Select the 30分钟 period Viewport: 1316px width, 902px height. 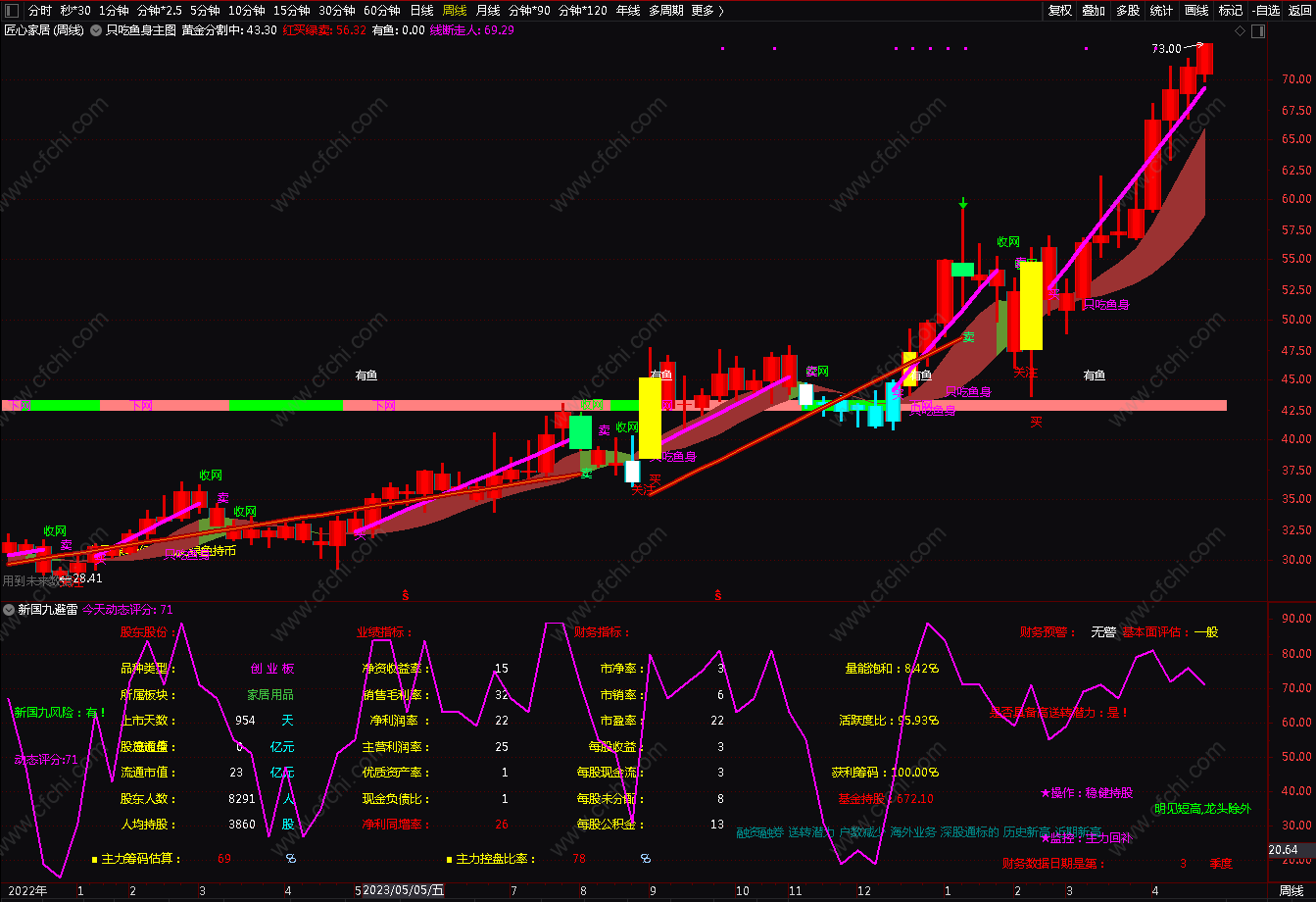[336, 10]
